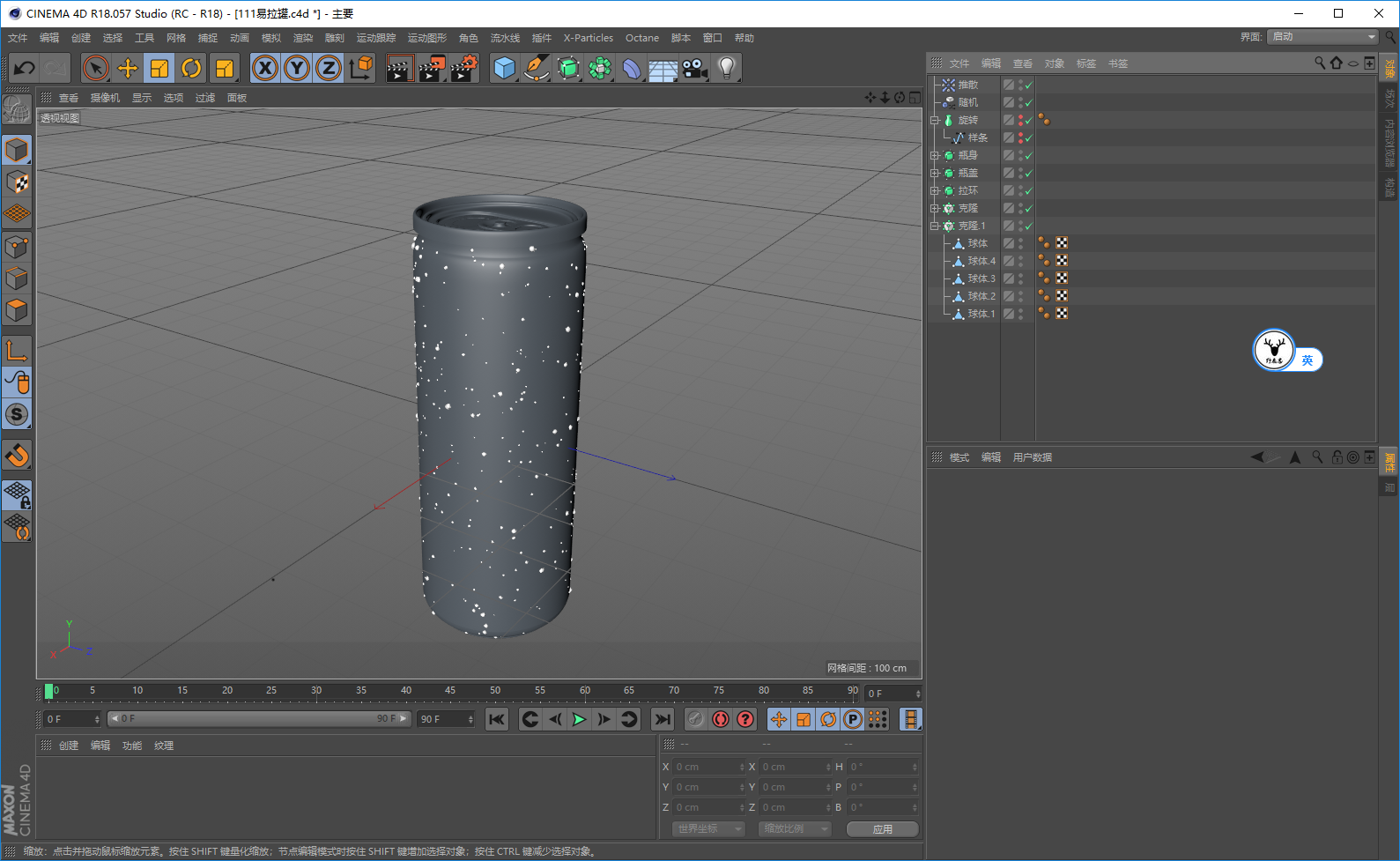Image resolution: width=1400 pixels, height=861 pixels.
Task: Open the 运动图形 menu
Action: (426, 38)
